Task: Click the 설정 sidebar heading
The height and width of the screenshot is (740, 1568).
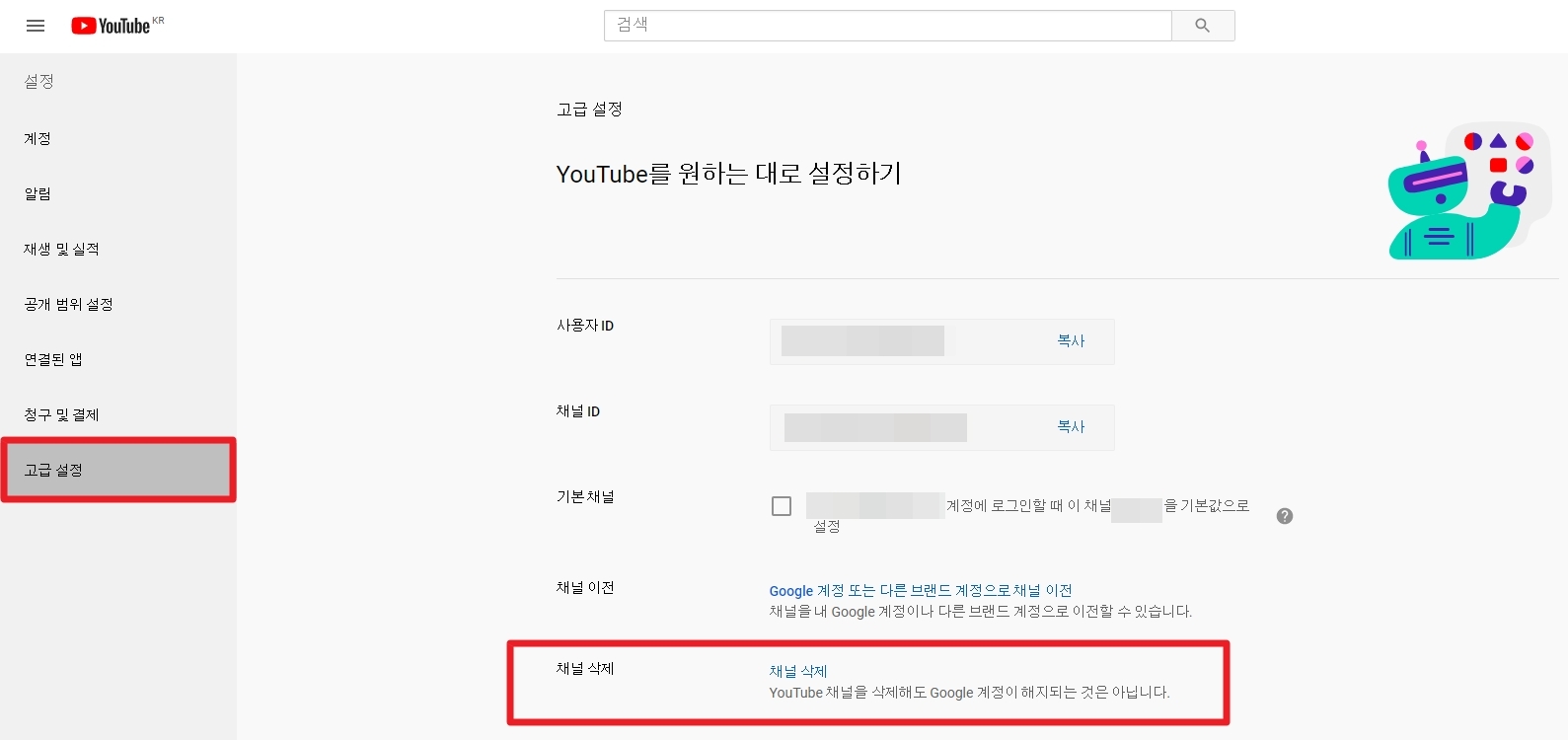Action: tap(39, 82)
